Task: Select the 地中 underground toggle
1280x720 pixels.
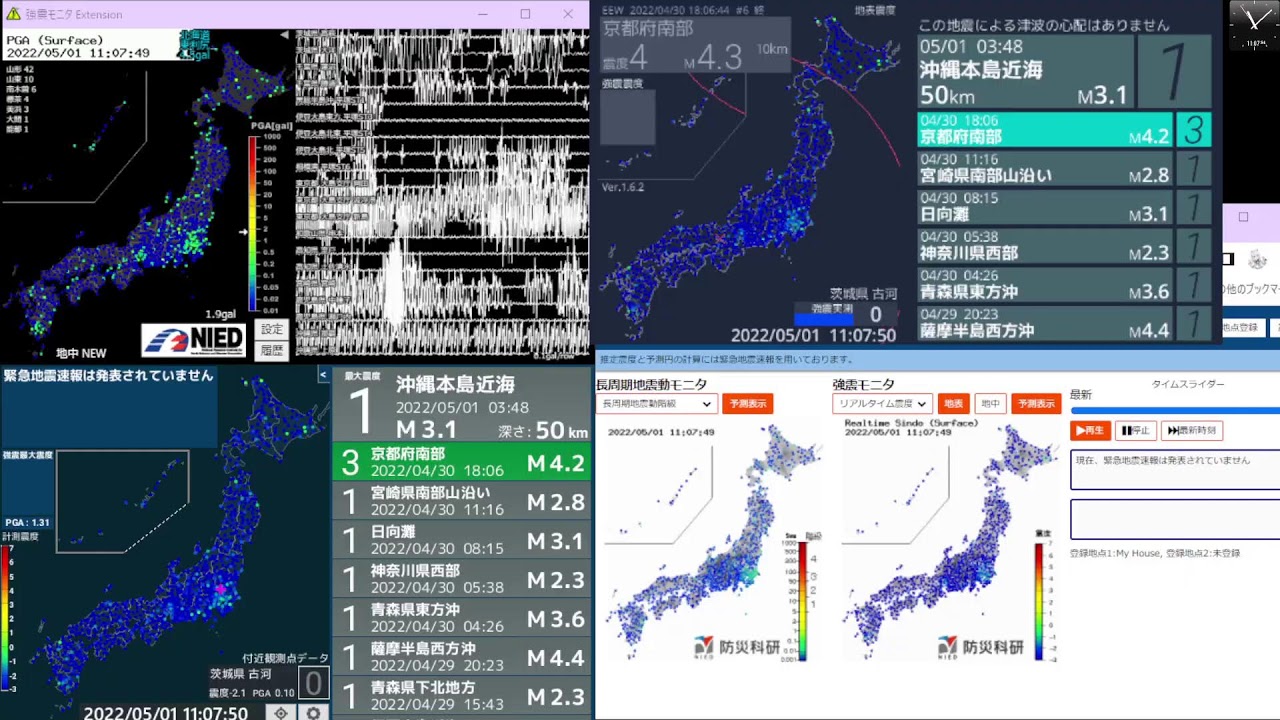Action: 989,404
